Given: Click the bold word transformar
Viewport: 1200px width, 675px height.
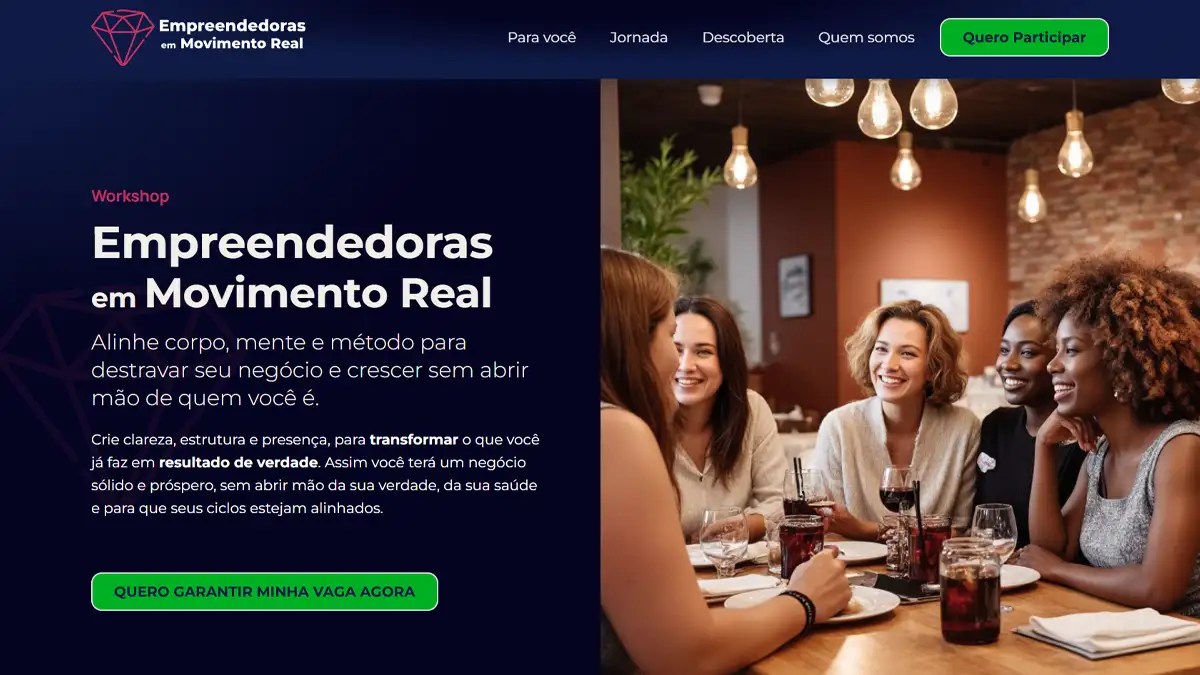Looking at the screenshot, I should pos(413,439).
